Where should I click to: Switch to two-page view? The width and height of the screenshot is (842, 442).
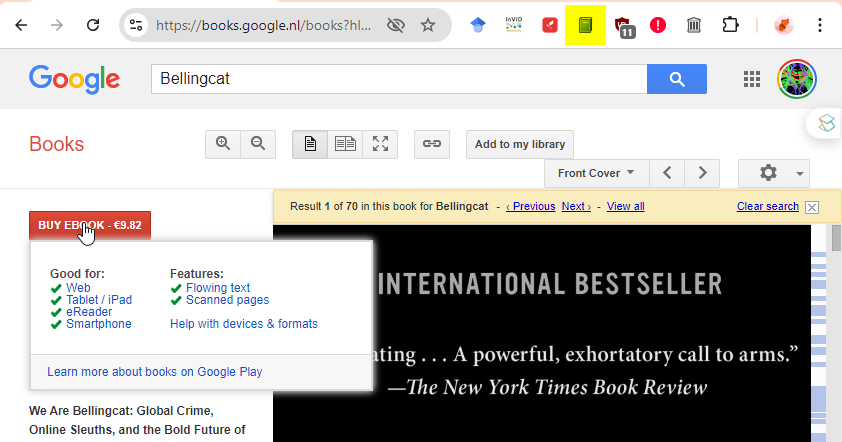pos(345,144)
